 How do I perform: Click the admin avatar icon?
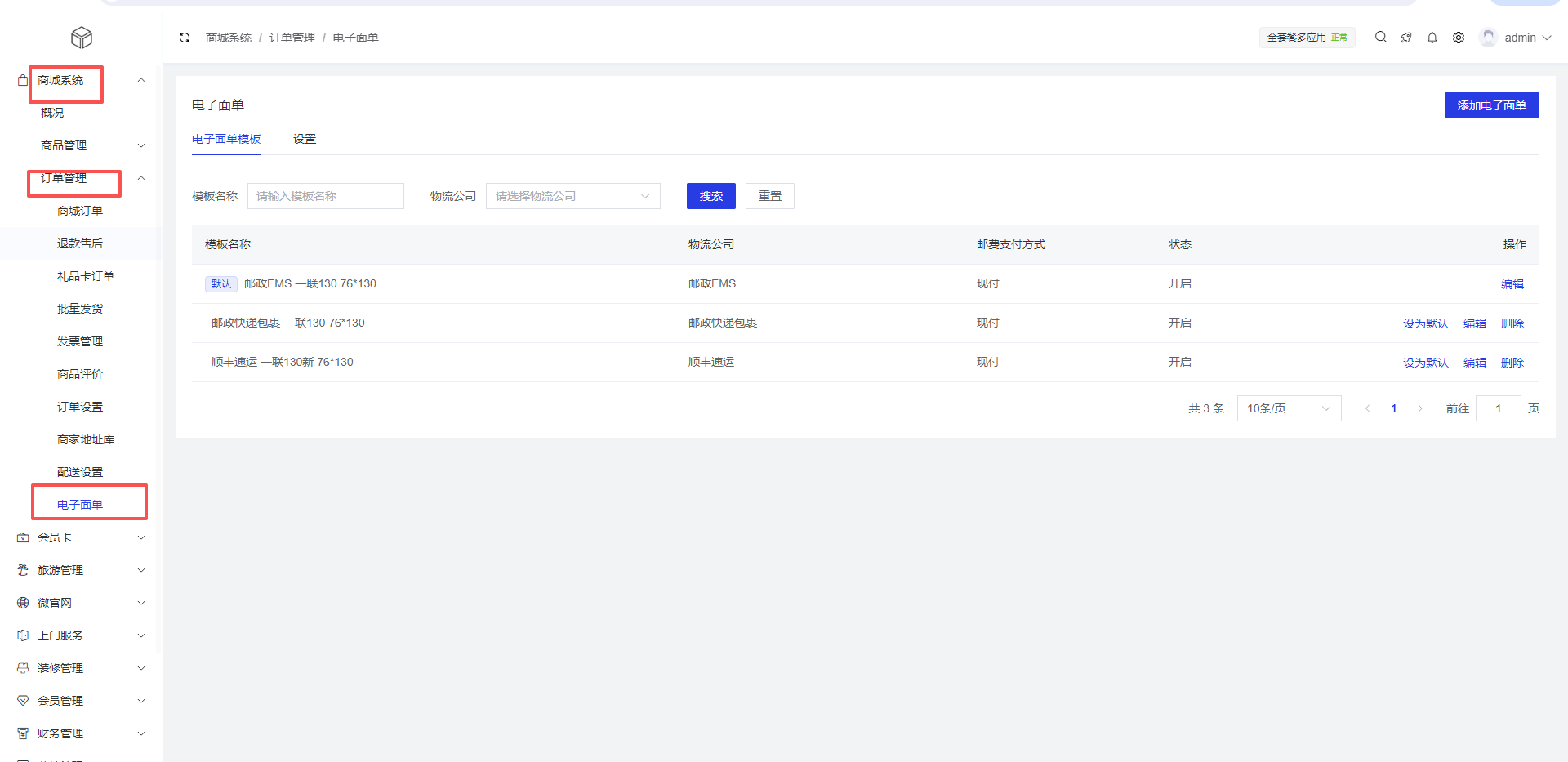tap(1488, 38)
